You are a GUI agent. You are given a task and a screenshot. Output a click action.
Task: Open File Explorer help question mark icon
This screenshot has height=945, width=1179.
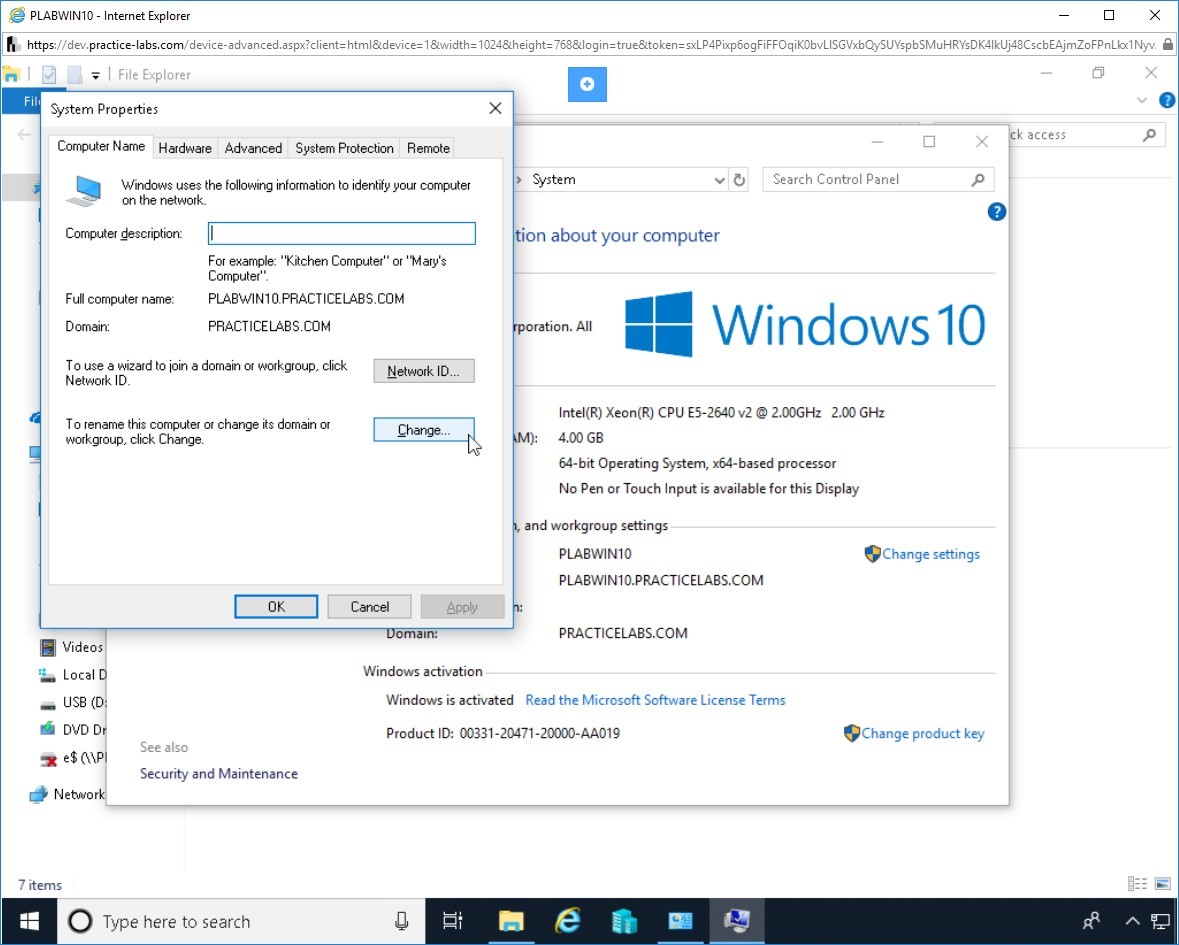pos(1167,100)
